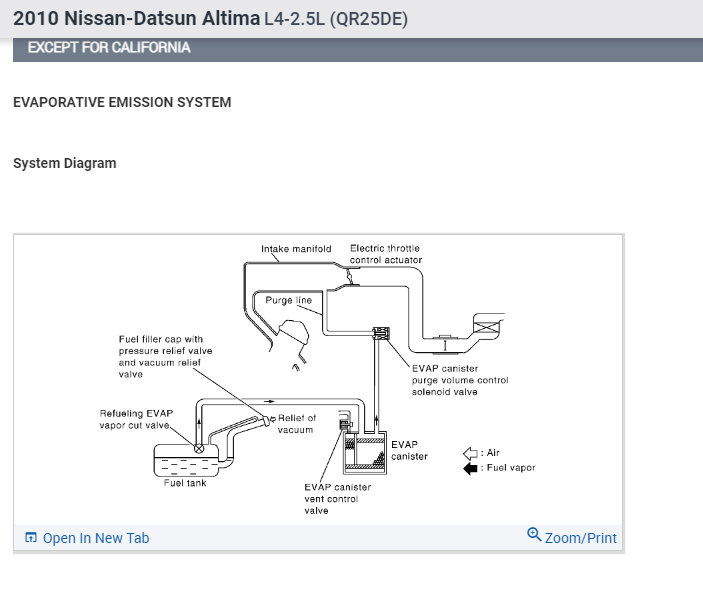Click the 'L4-2.5L (QR25DE)' engine text
Image resolution: width=703 pixels, height=592 pixels.
pos(336,19)
